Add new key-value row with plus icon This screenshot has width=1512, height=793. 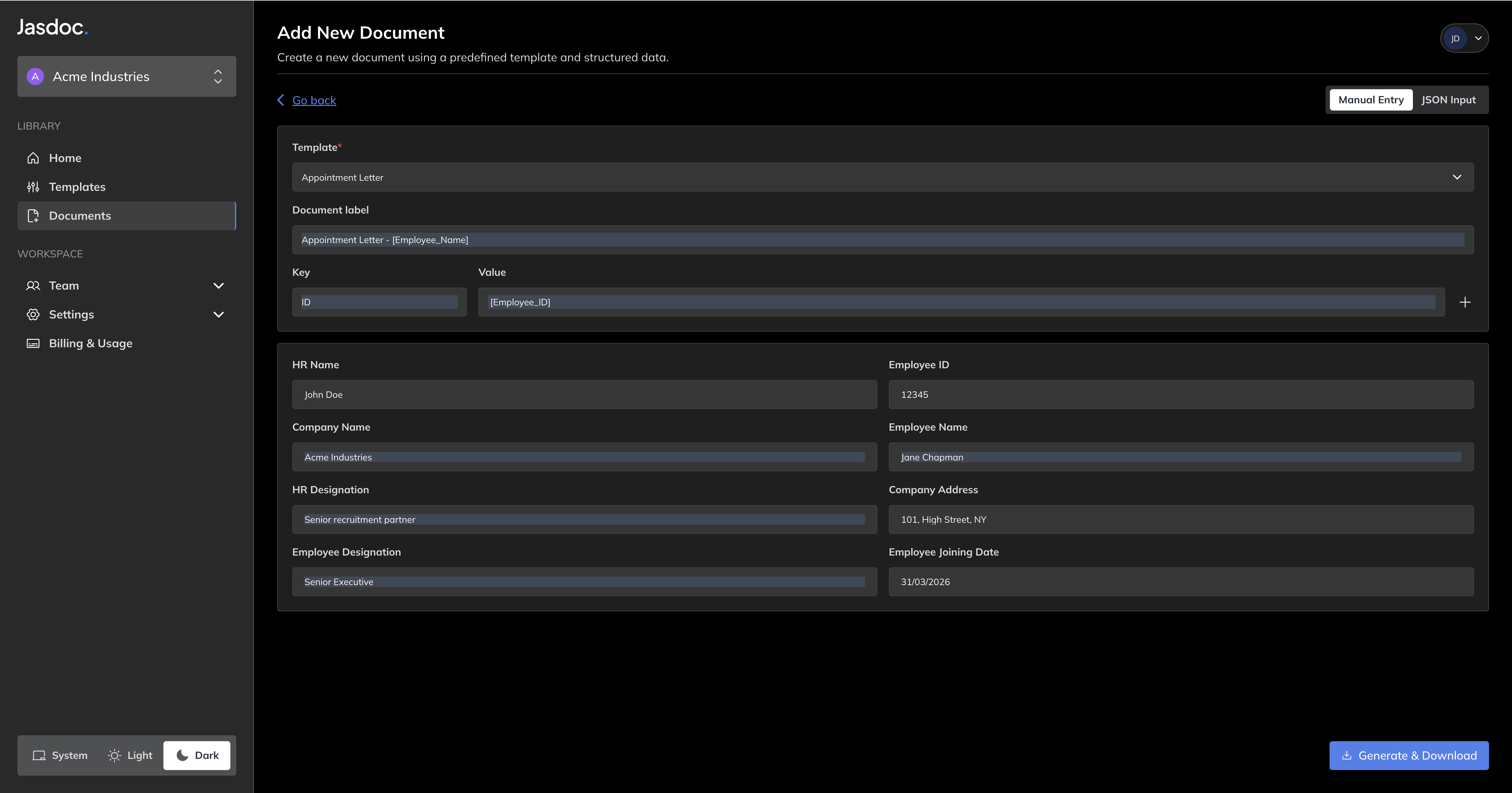(1464, 302)
